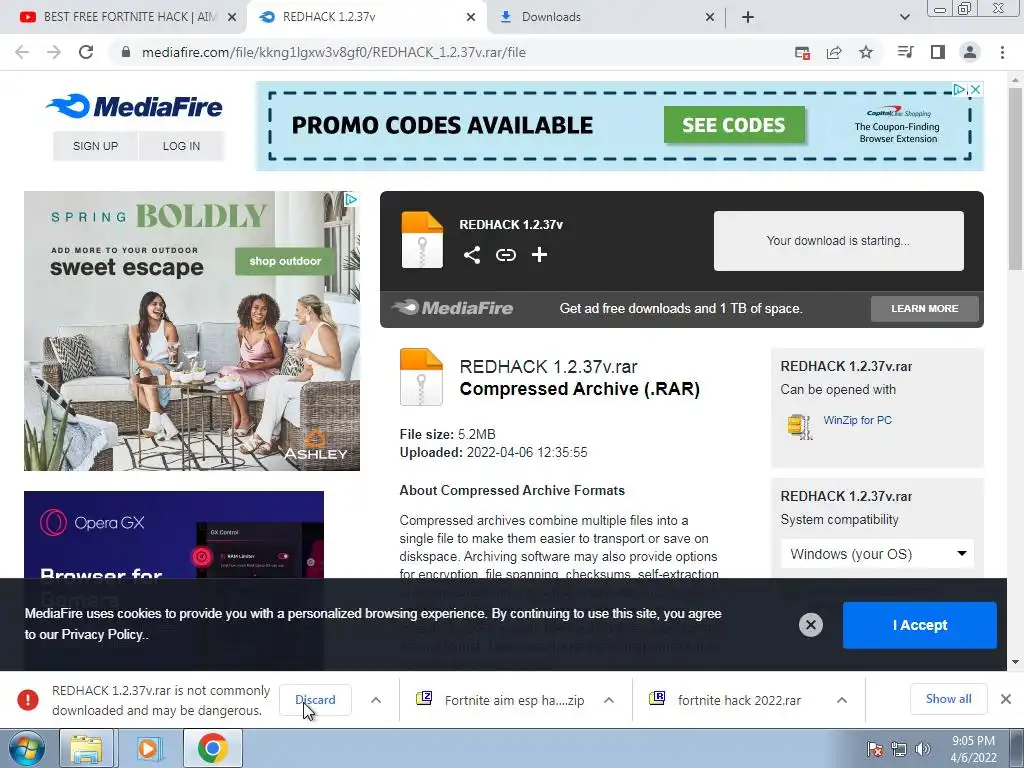The height and width of the screenshot is (768, 1024).
Task: Open the share page icon in address bar
Action: tap(834, 52)
